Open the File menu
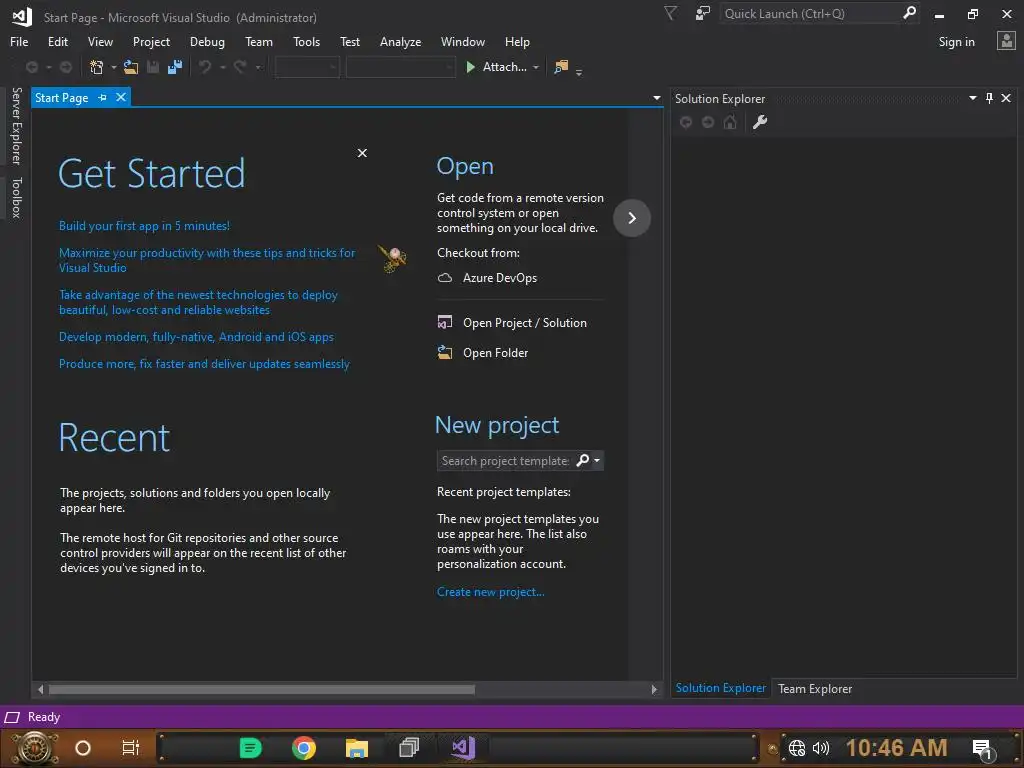Screen dimensions: 1024x768 click(x=19, y=42)
